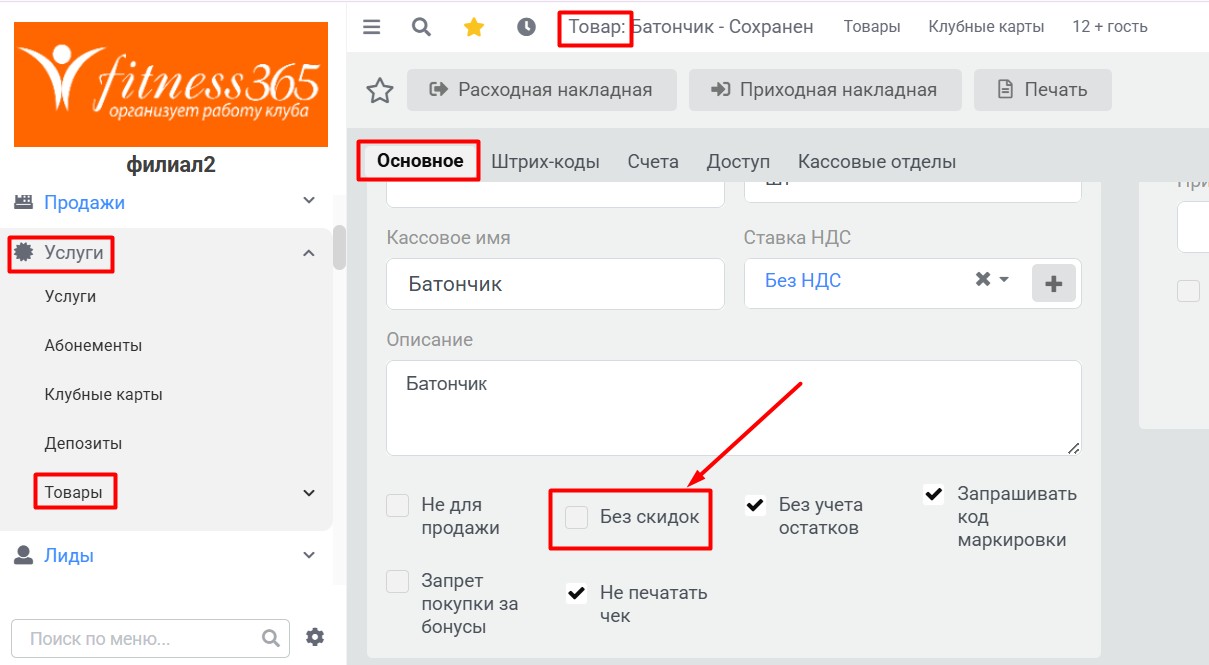Screen dimensions: 1209x665
Task: Click the Услуги gear section icon
Action: 23,253
